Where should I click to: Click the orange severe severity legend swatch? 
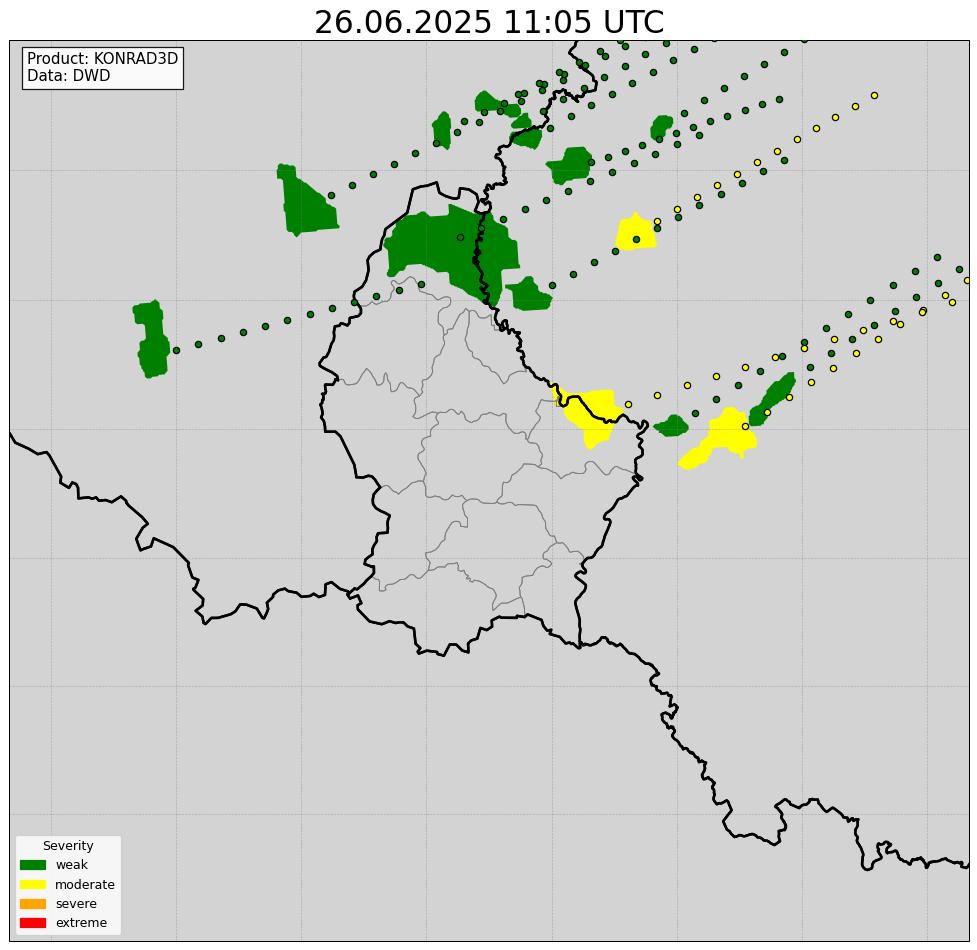[x=33, y=903]
